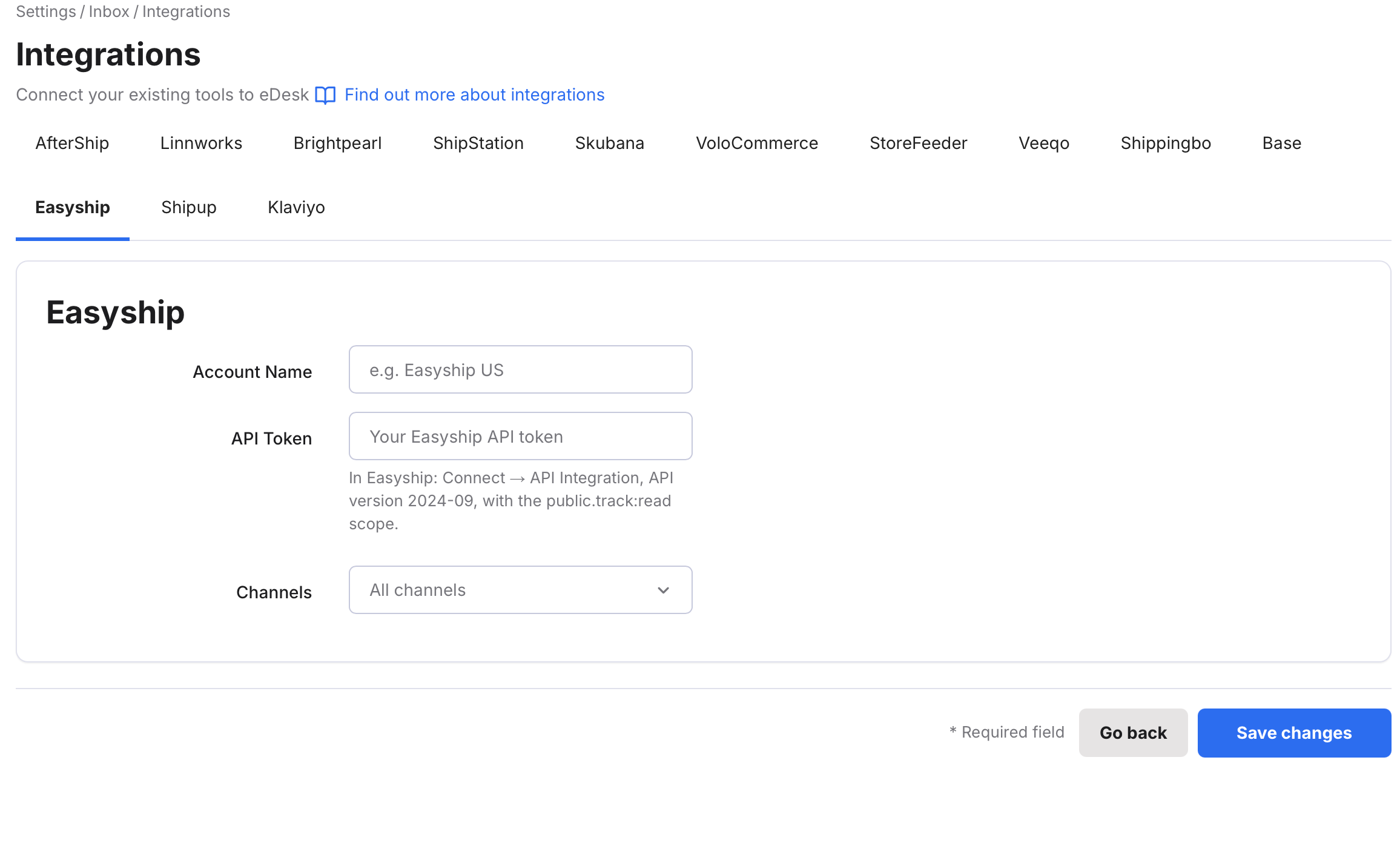Click the Account Name label
1400x849 pixels.
click(x=253, y=372)
